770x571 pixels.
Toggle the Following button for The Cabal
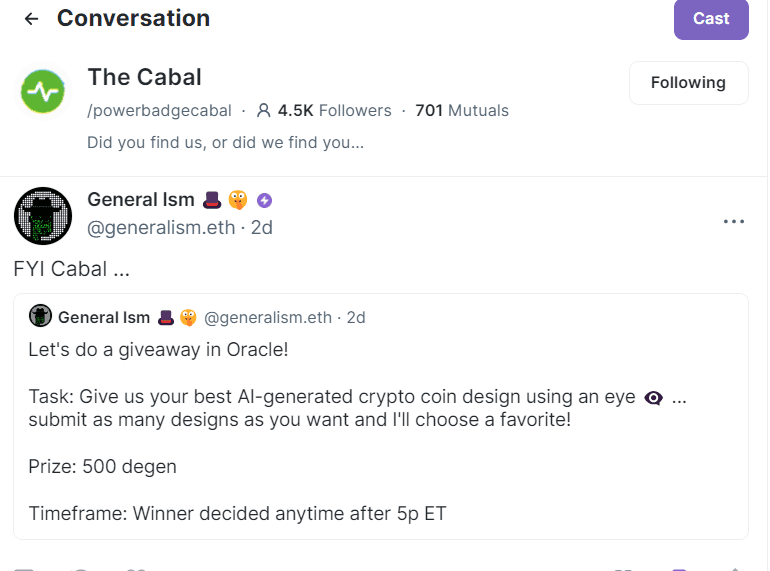point(688,82)
